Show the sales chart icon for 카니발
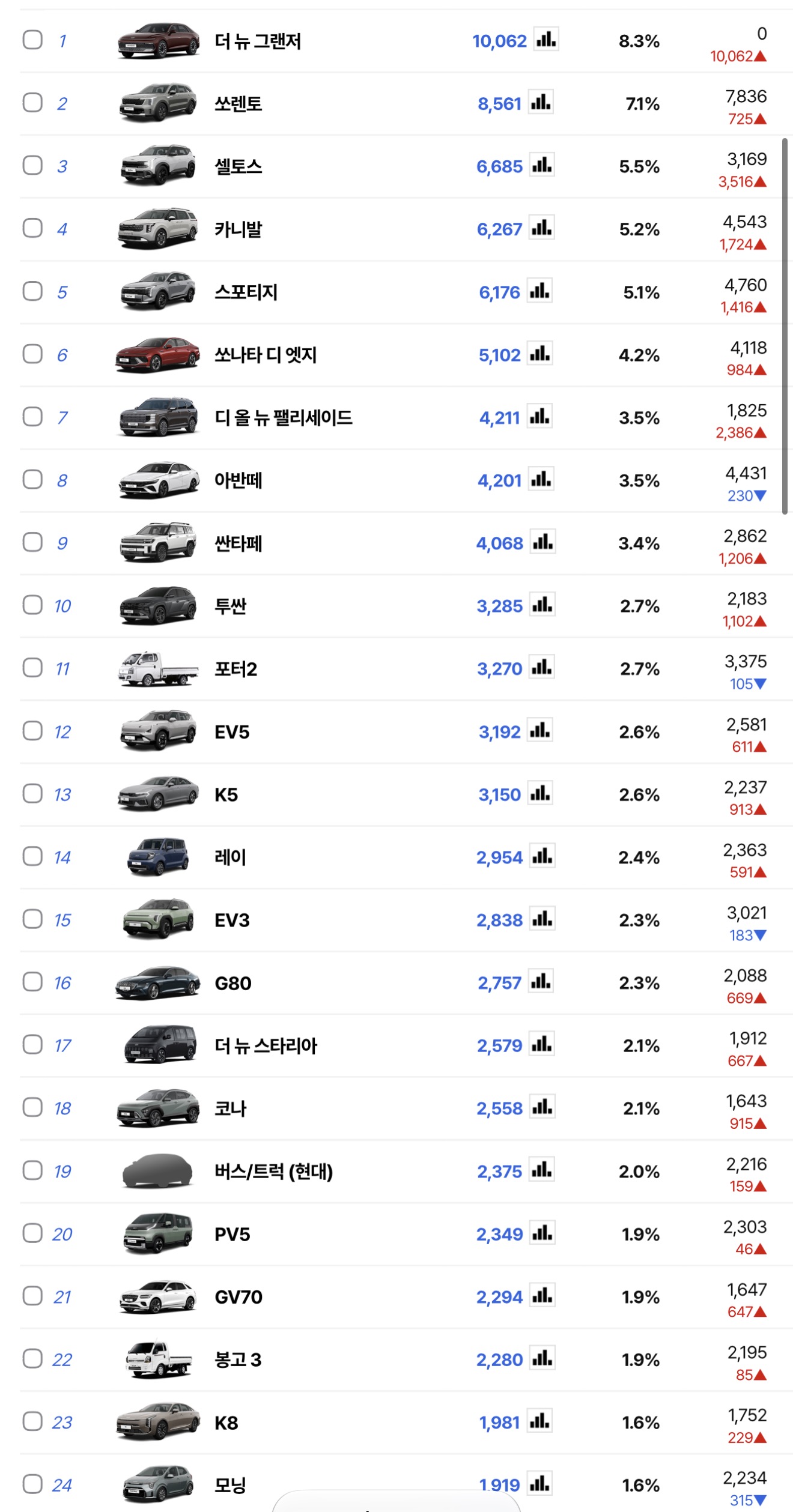The width and height of the screenshot is (793, 1512). click(541, 228)
